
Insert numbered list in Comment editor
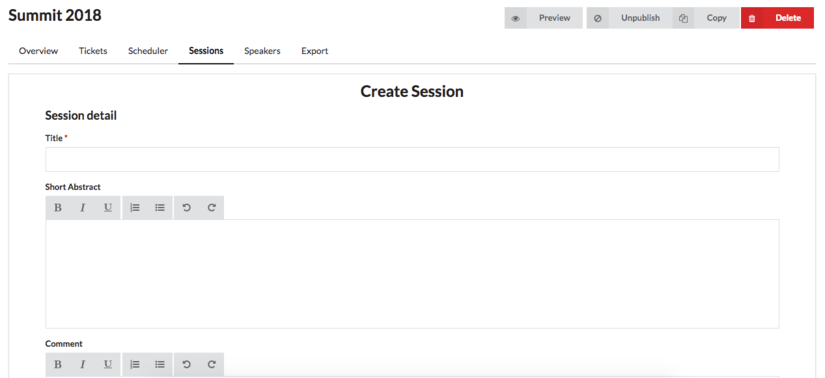point(135,364)
